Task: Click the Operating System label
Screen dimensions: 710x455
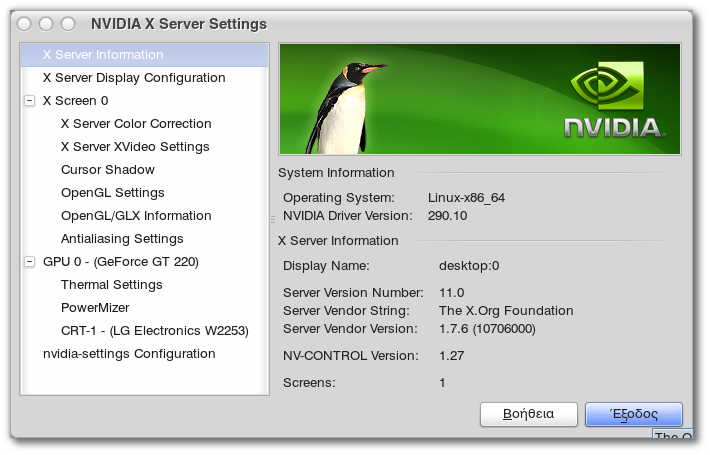Action: tap(339, 198)
